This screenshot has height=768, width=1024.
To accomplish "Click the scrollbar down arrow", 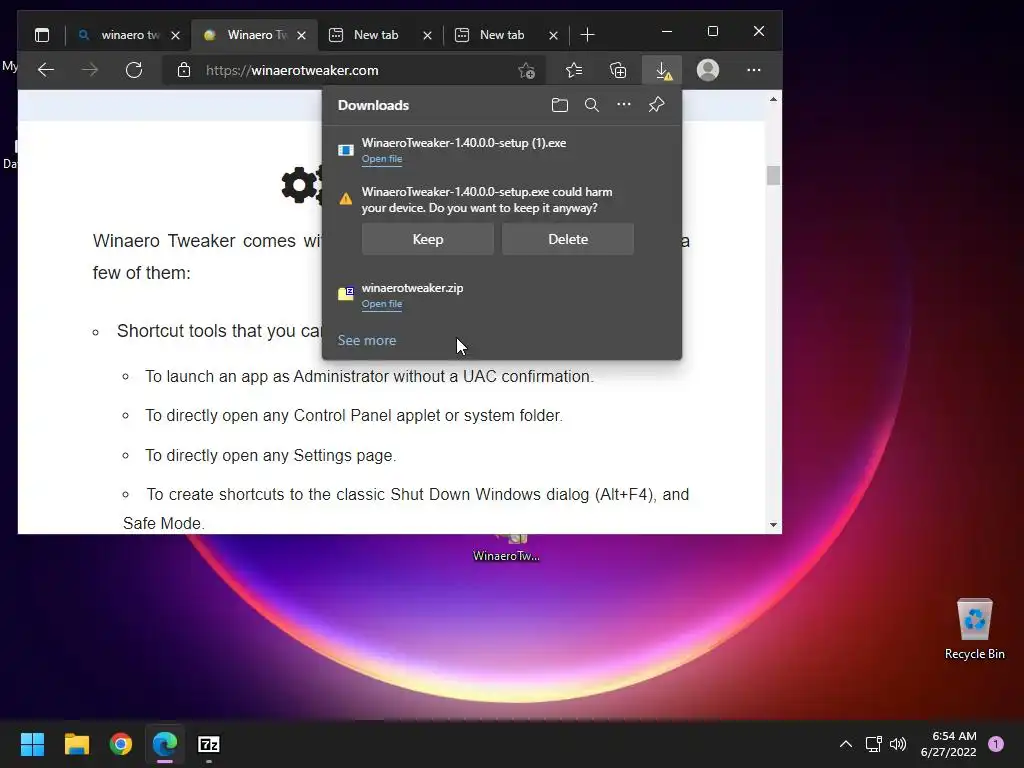I will point(773,525).
